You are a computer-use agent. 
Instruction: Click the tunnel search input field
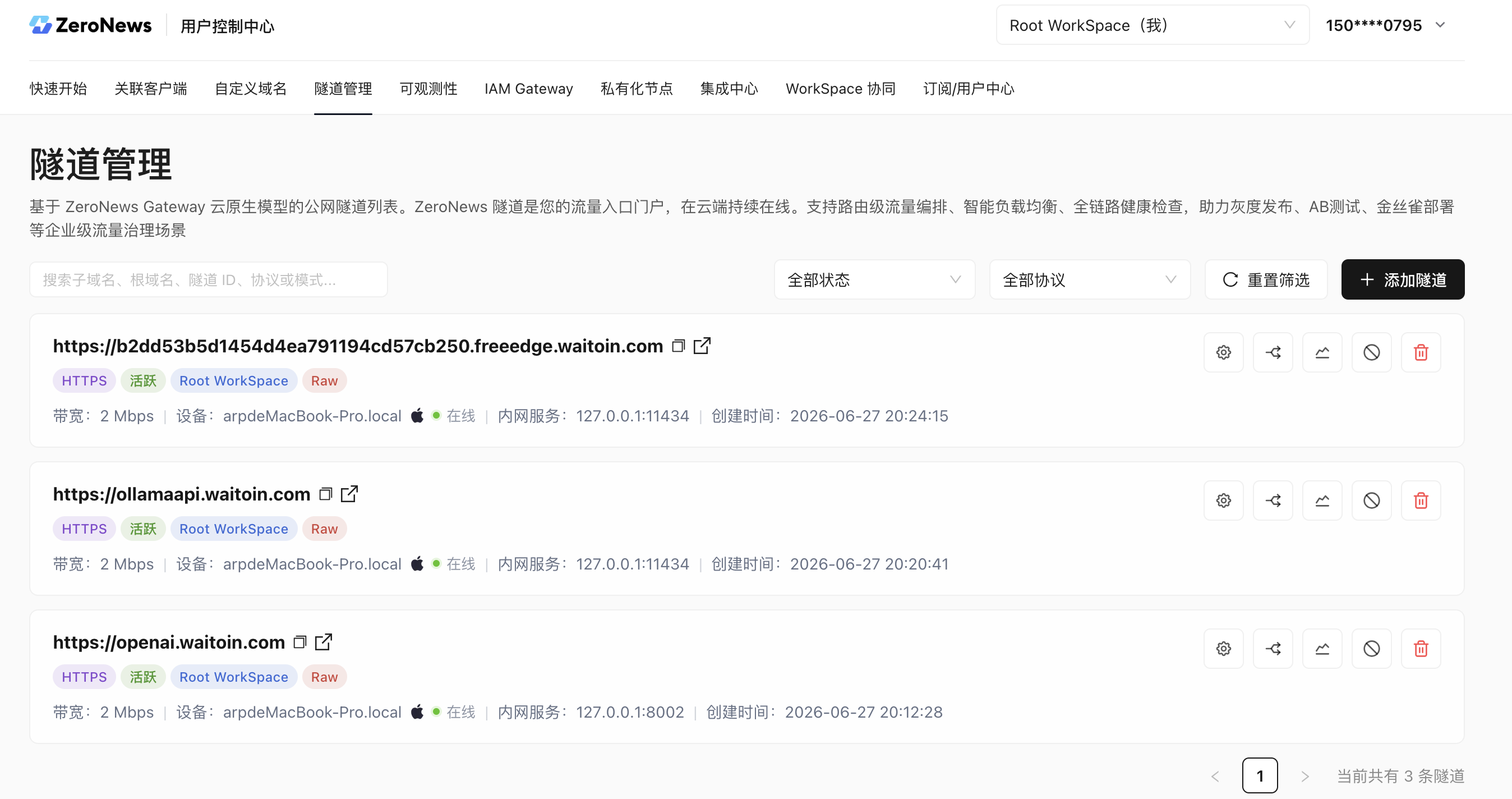tap(209, 279)
